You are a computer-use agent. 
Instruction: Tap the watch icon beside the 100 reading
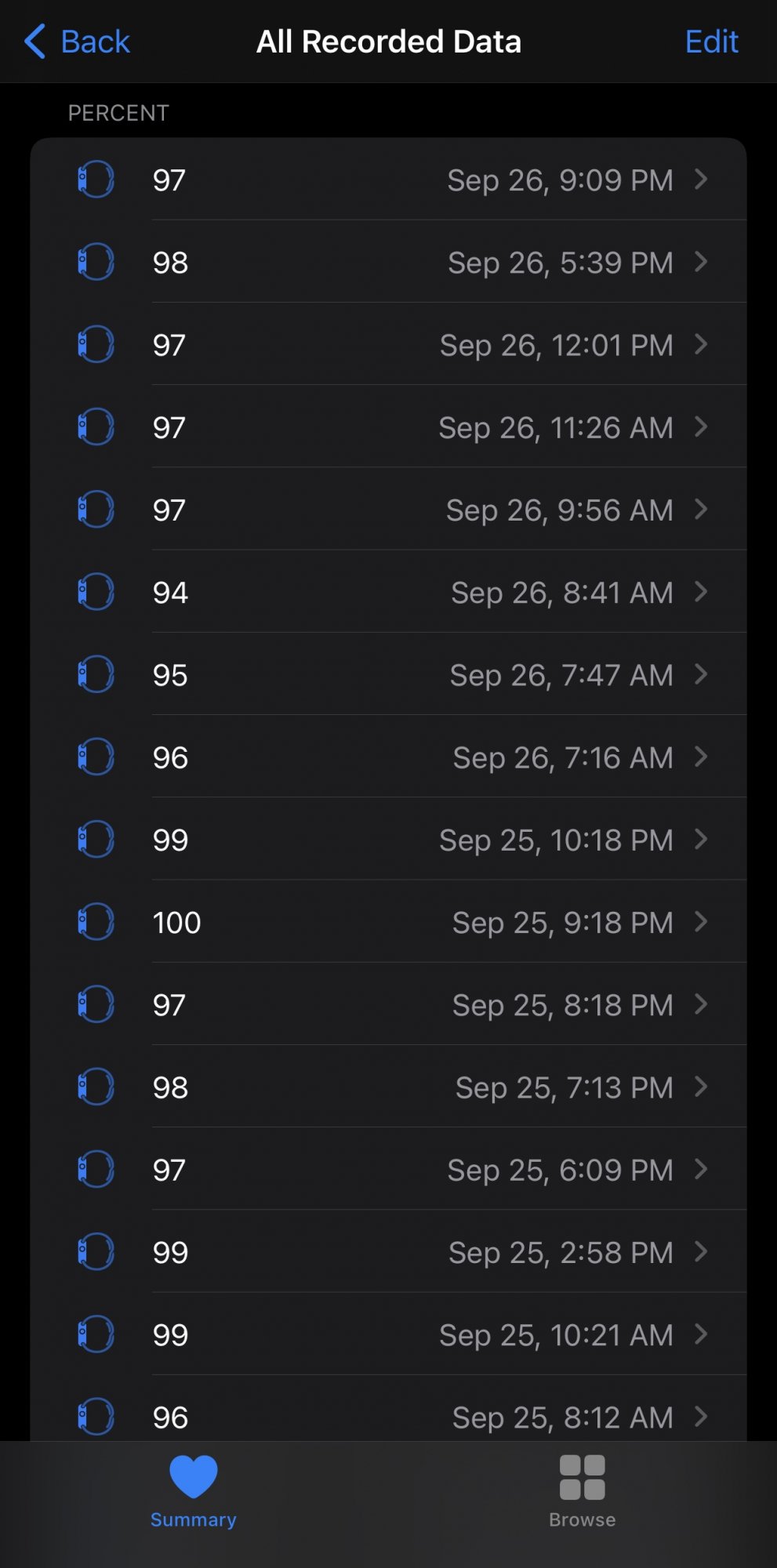(96, 922)
